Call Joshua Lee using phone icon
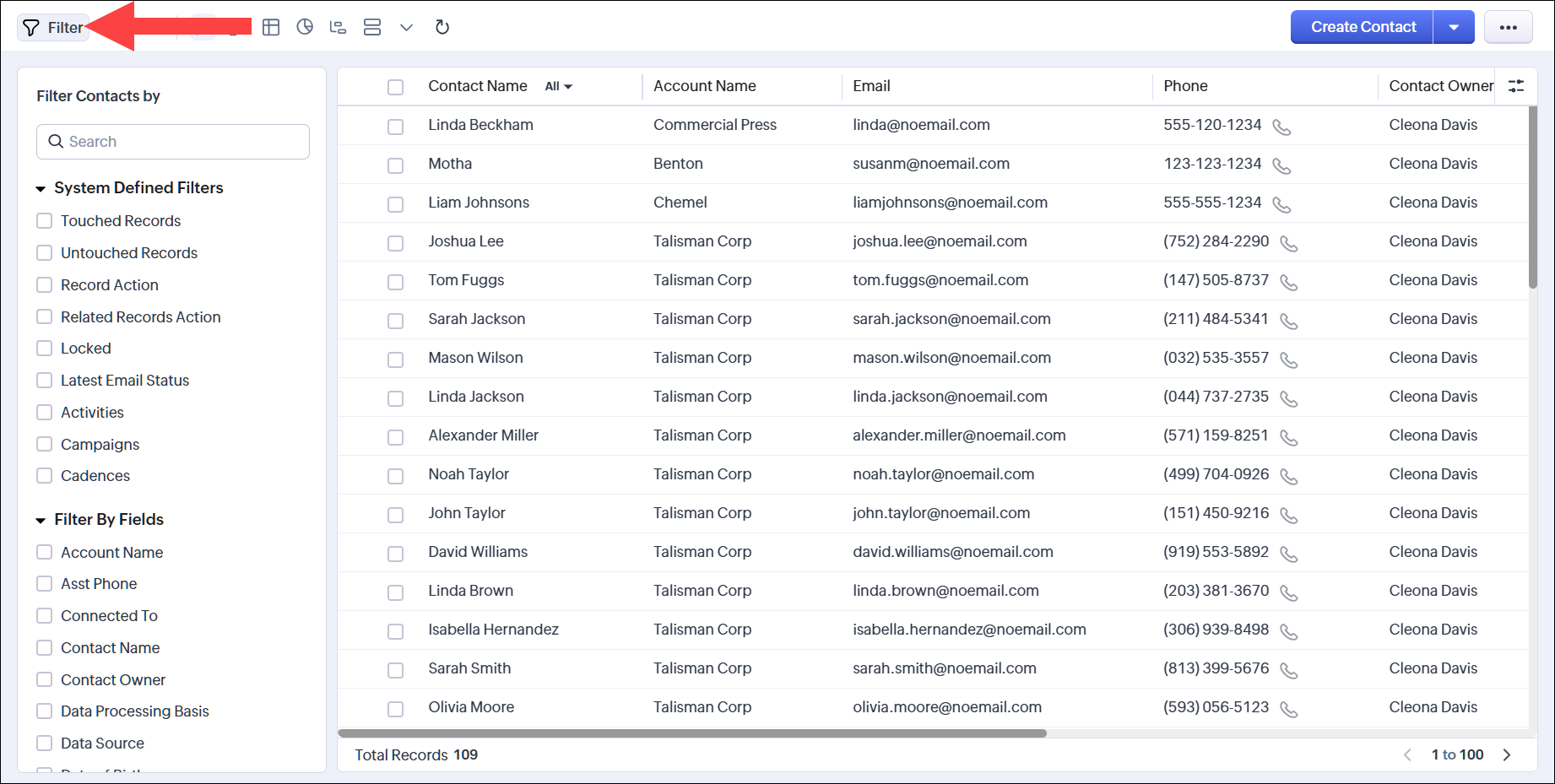 point(1288,243)
